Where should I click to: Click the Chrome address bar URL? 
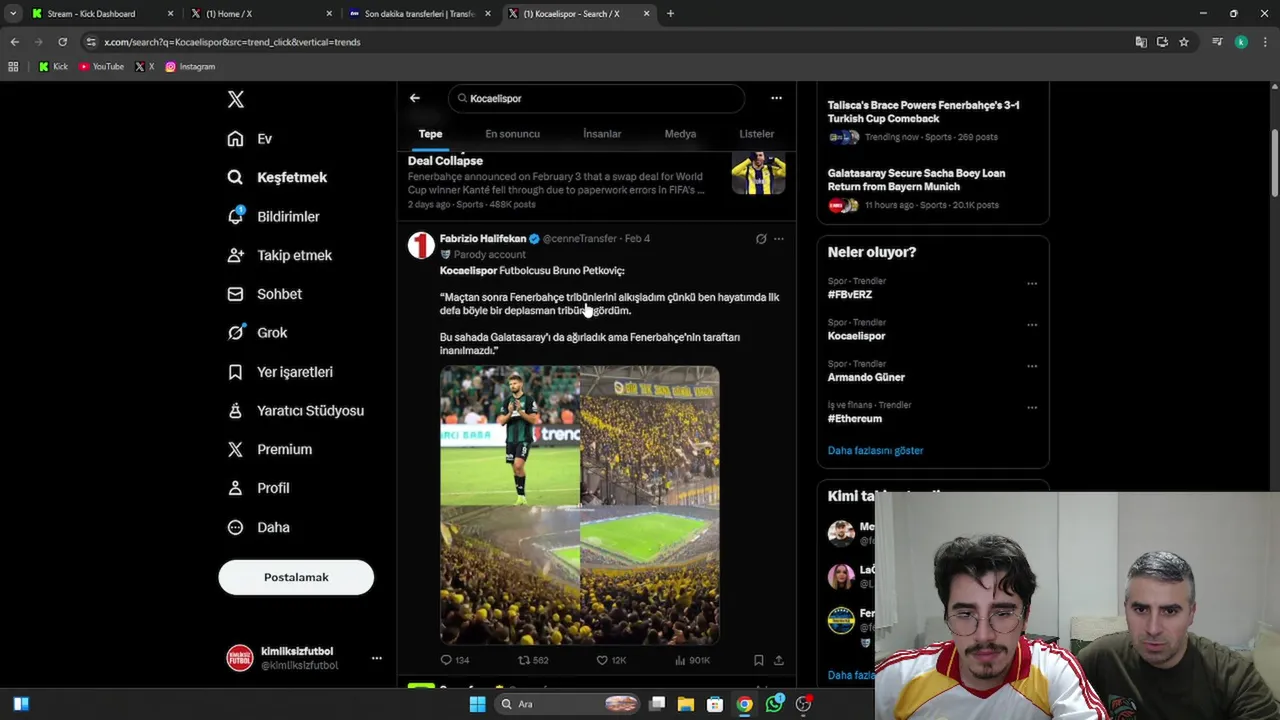tap(232, 42)
